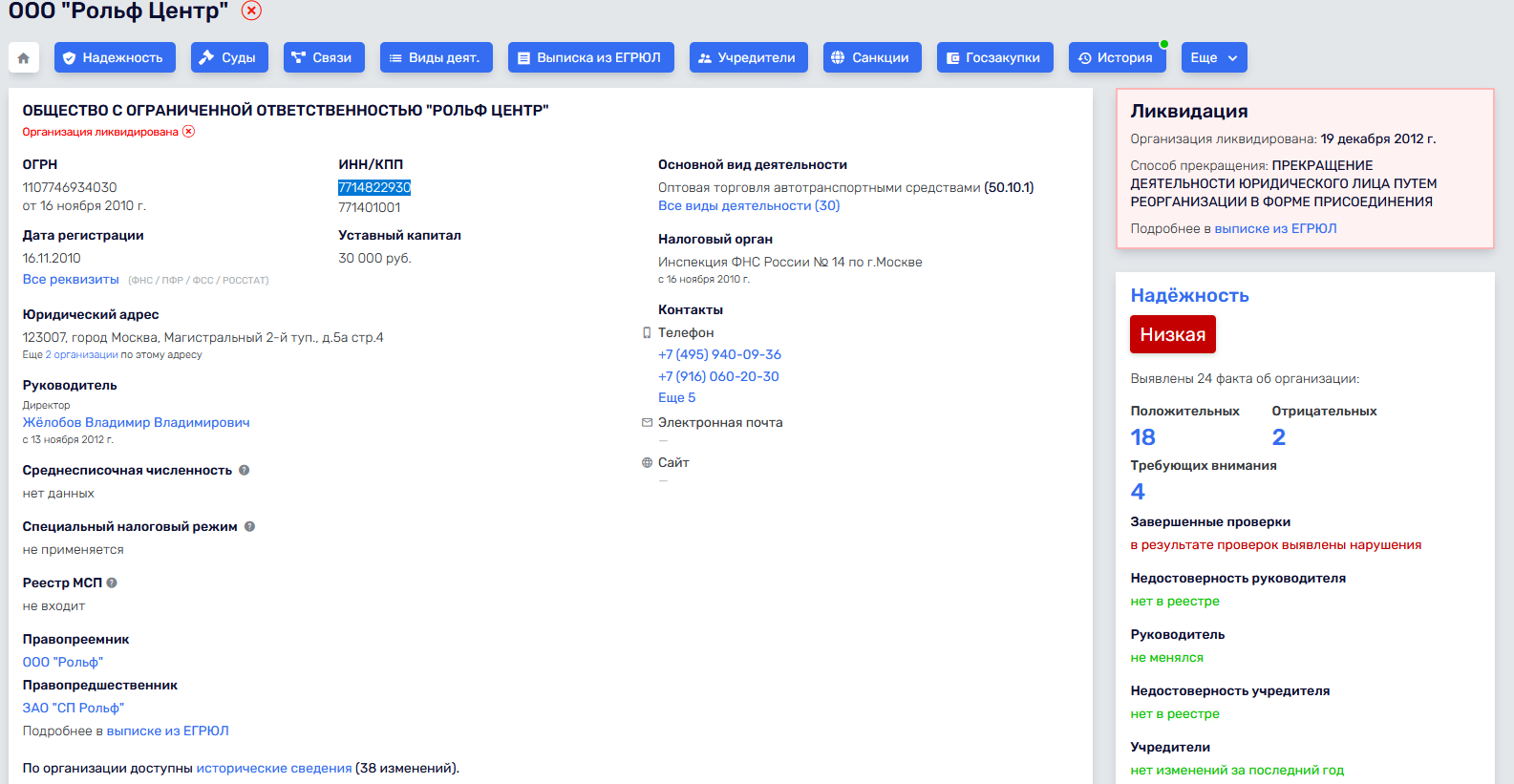Viewport: 1514px width, 784px height.
Task: Click the home icon button
Action: coord(24,57)
